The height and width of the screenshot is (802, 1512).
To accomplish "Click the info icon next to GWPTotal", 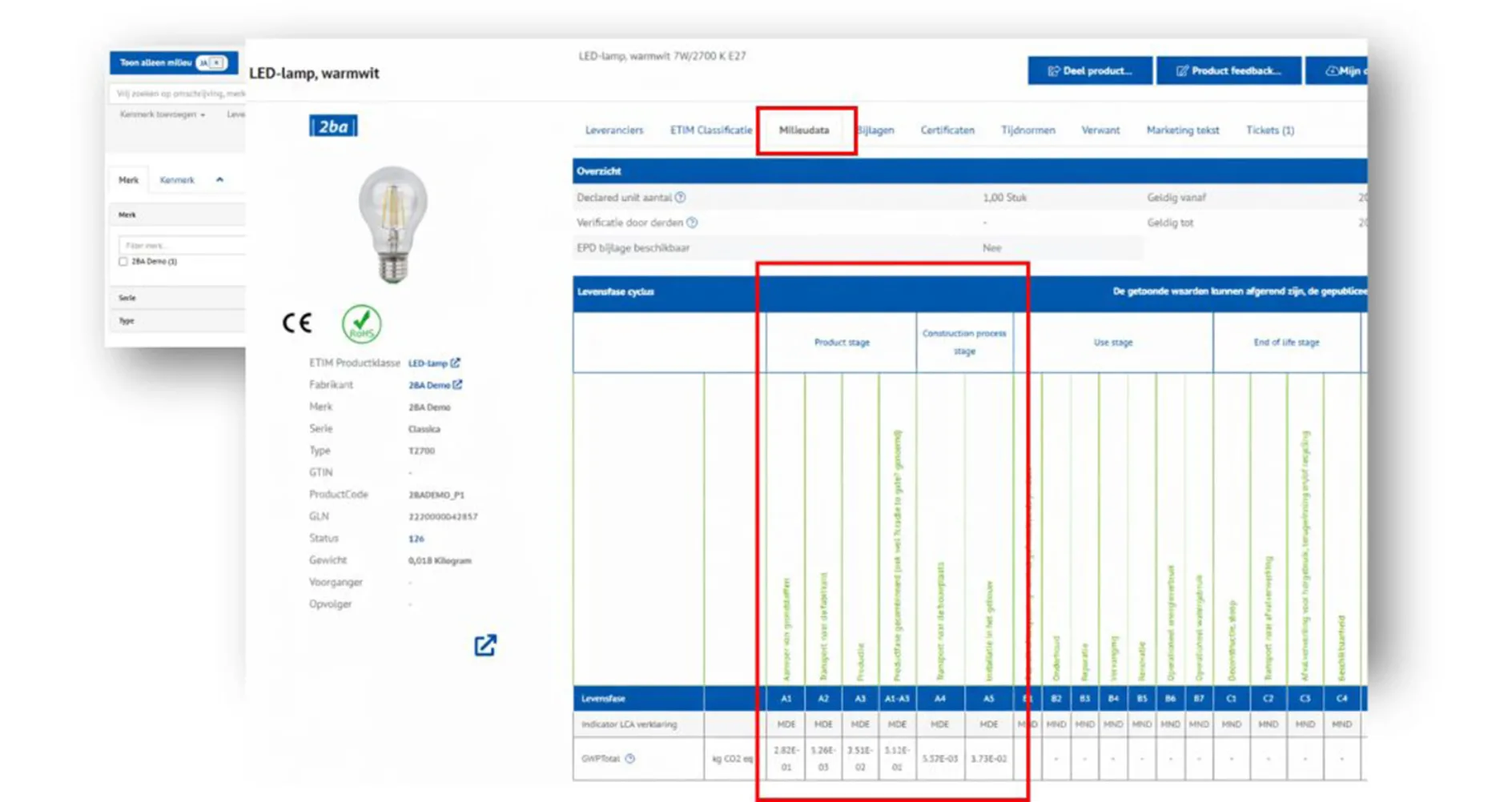I will pyautogui.click(x=630, y=758).
